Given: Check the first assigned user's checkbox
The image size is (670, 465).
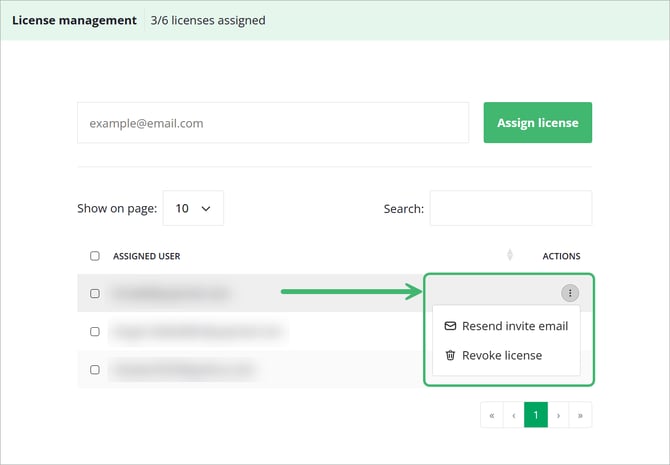Looking at the screenshot, I should (95, 294).
